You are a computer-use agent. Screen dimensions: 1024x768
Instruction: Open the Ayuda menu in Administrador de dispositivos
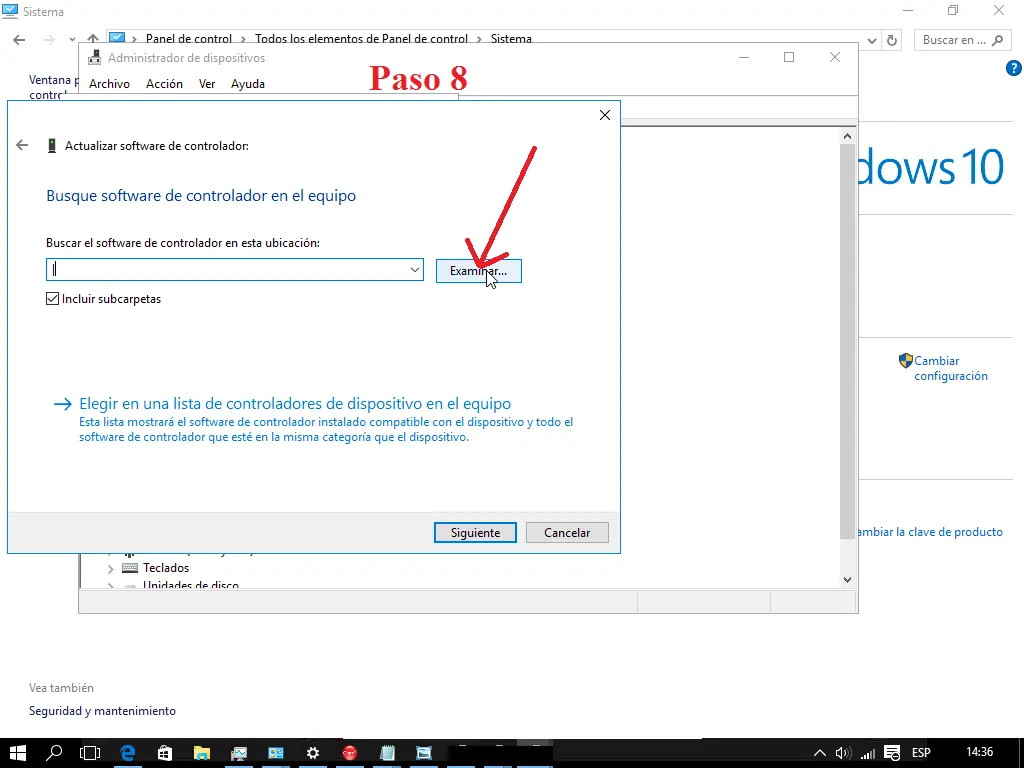(248, 84)
